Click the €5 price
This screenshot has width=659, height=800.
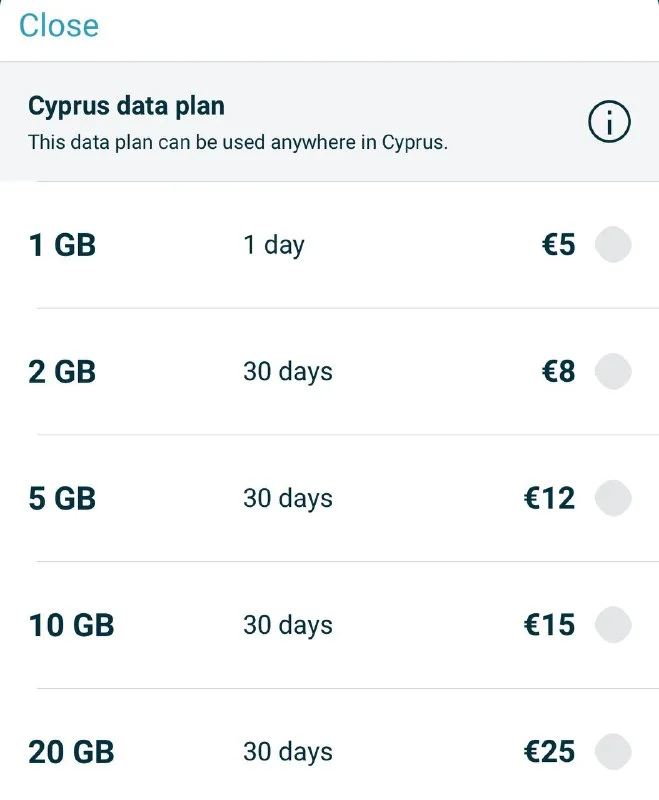[558, 245]
